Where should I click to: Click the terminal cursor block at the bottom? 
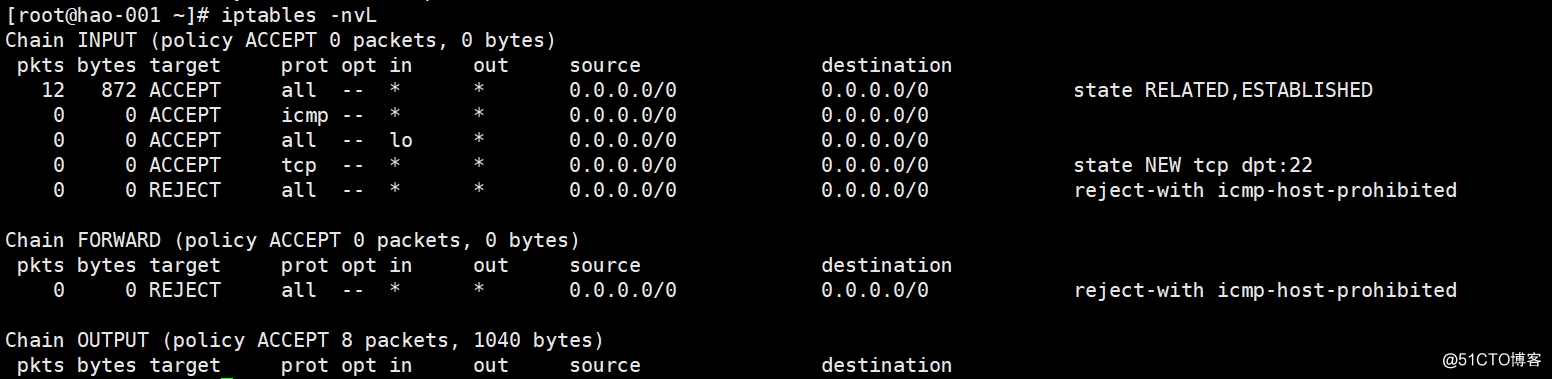[227, 377]
